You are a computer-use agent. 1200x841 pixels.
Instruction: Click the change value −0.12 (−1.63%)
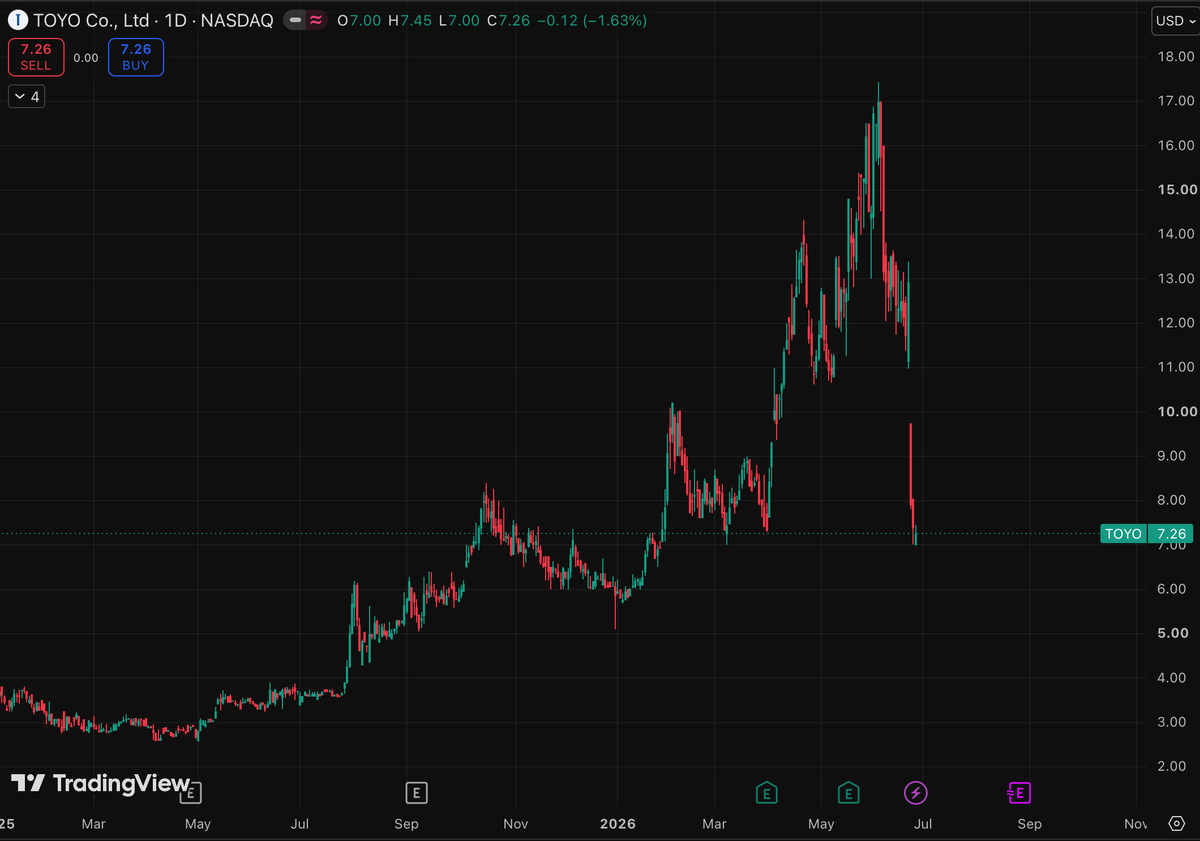(x=592, y=20)
